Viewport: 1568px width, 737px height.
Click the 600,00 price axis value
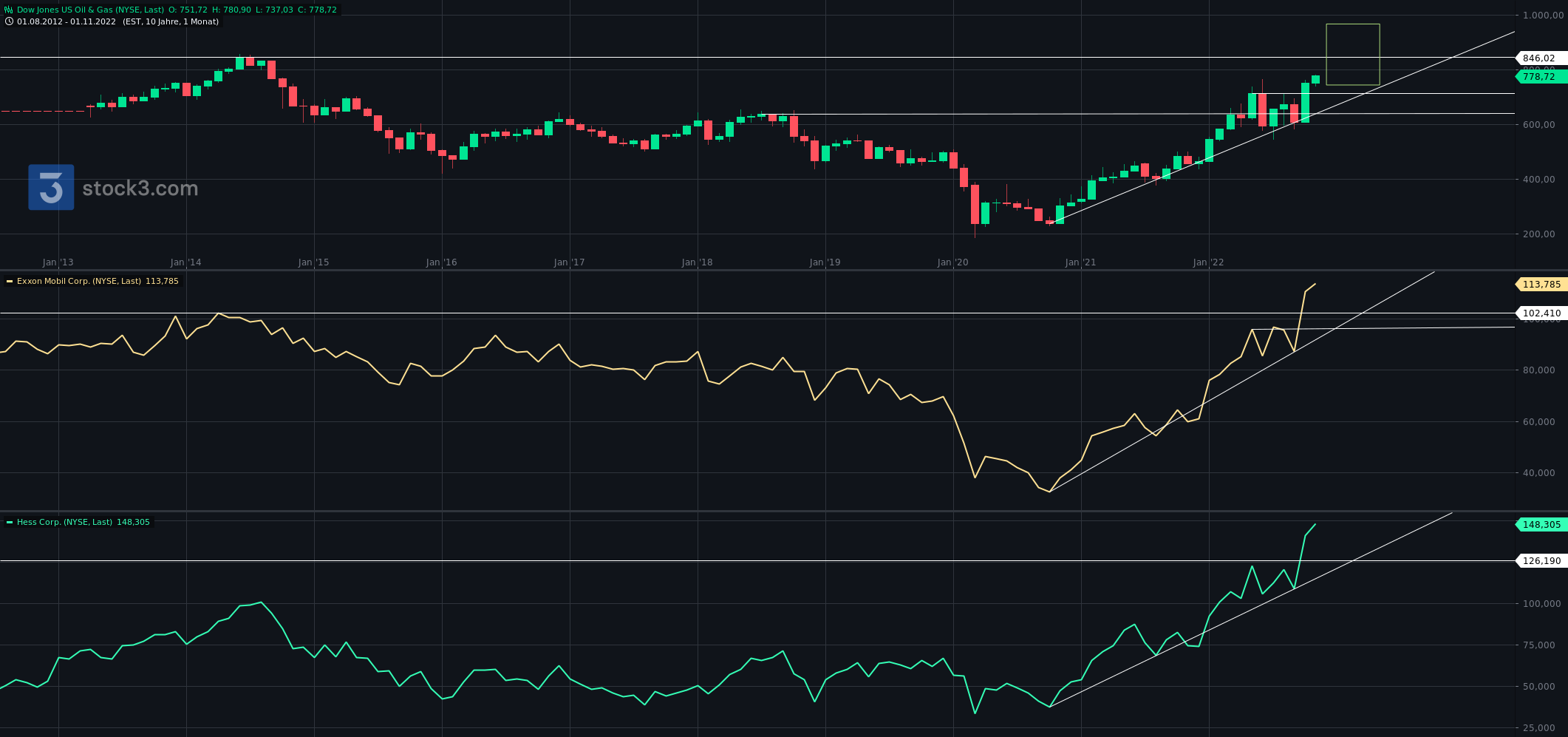click(x=1539, y=125)
